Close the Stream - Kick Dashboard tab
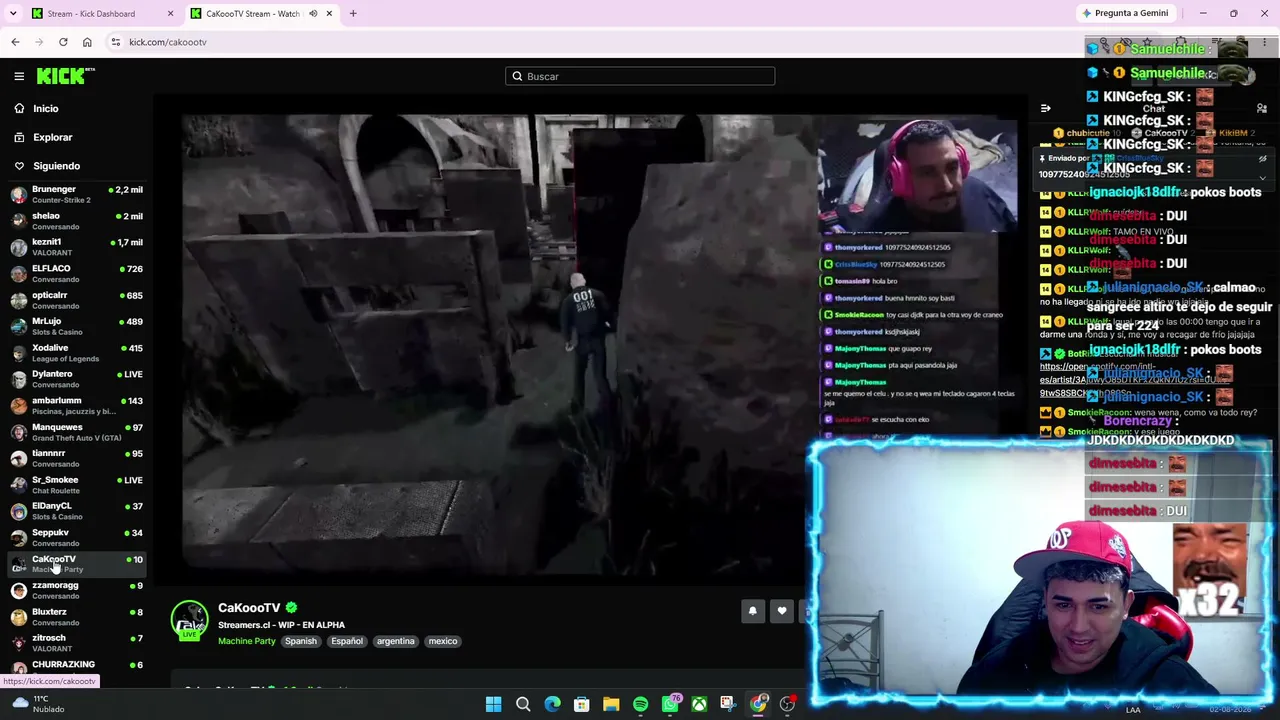This screenshot has width=1280, height=720. [x=170, y=13]
